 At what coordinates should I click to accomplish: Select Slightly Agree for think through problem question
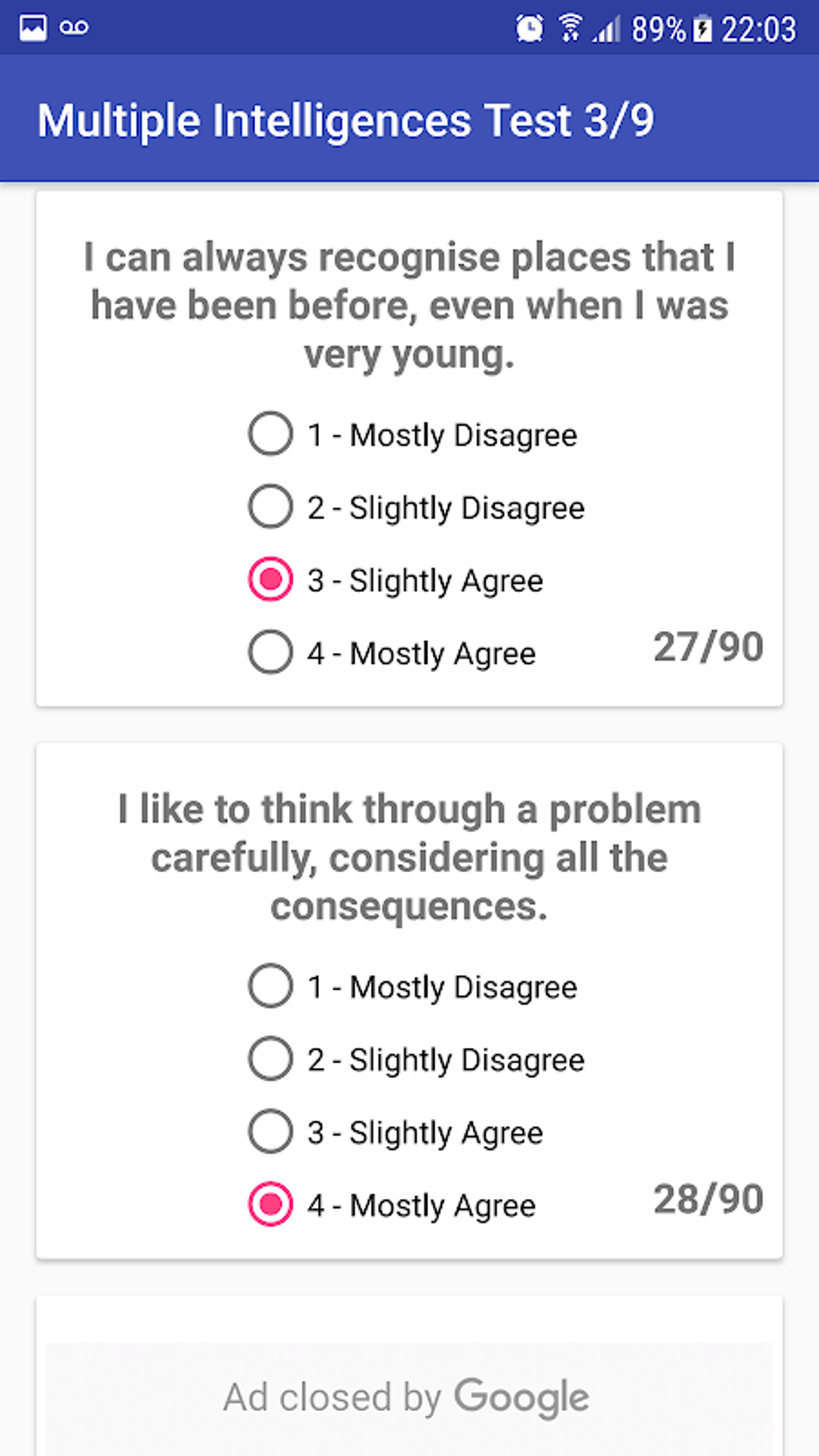(x=271, y=1132)
